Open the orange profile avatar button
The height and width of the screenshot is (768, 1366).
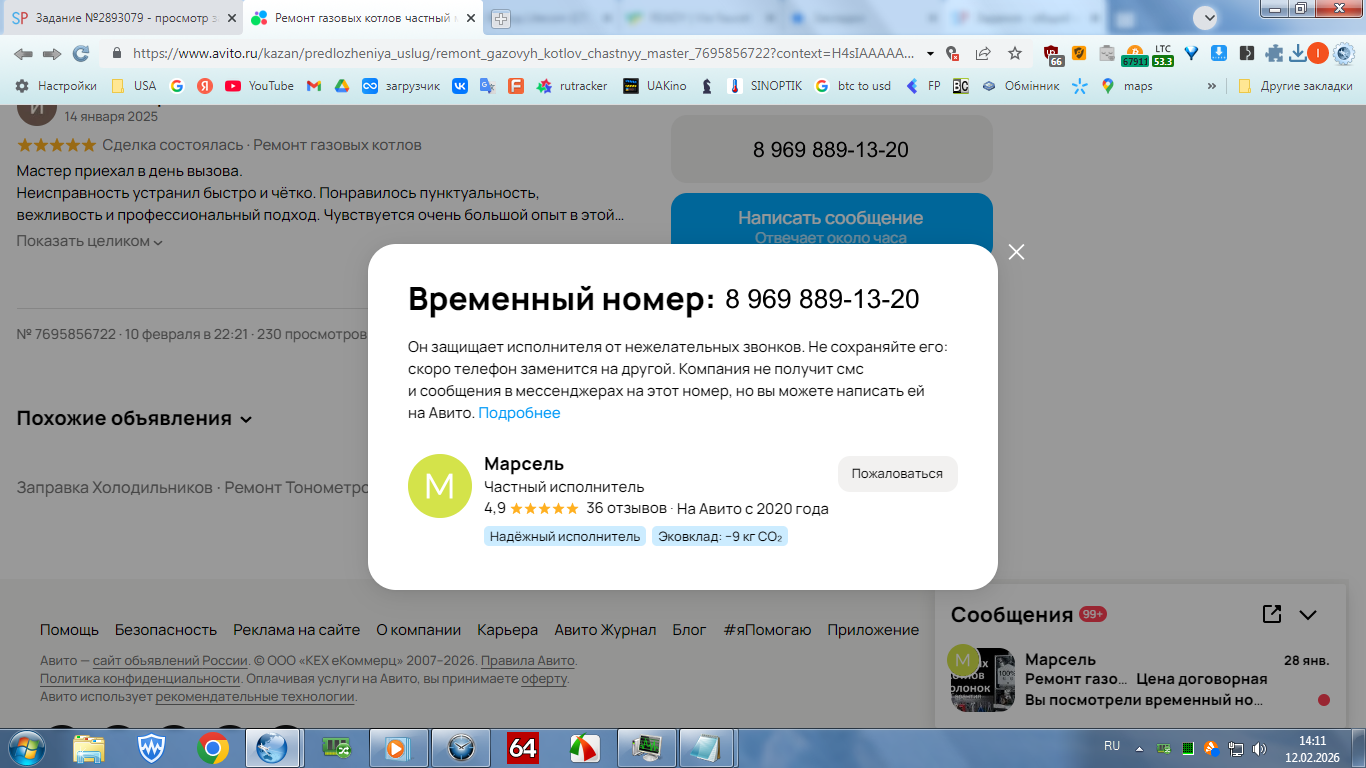pyautogui.click(x=1318, y=53)
